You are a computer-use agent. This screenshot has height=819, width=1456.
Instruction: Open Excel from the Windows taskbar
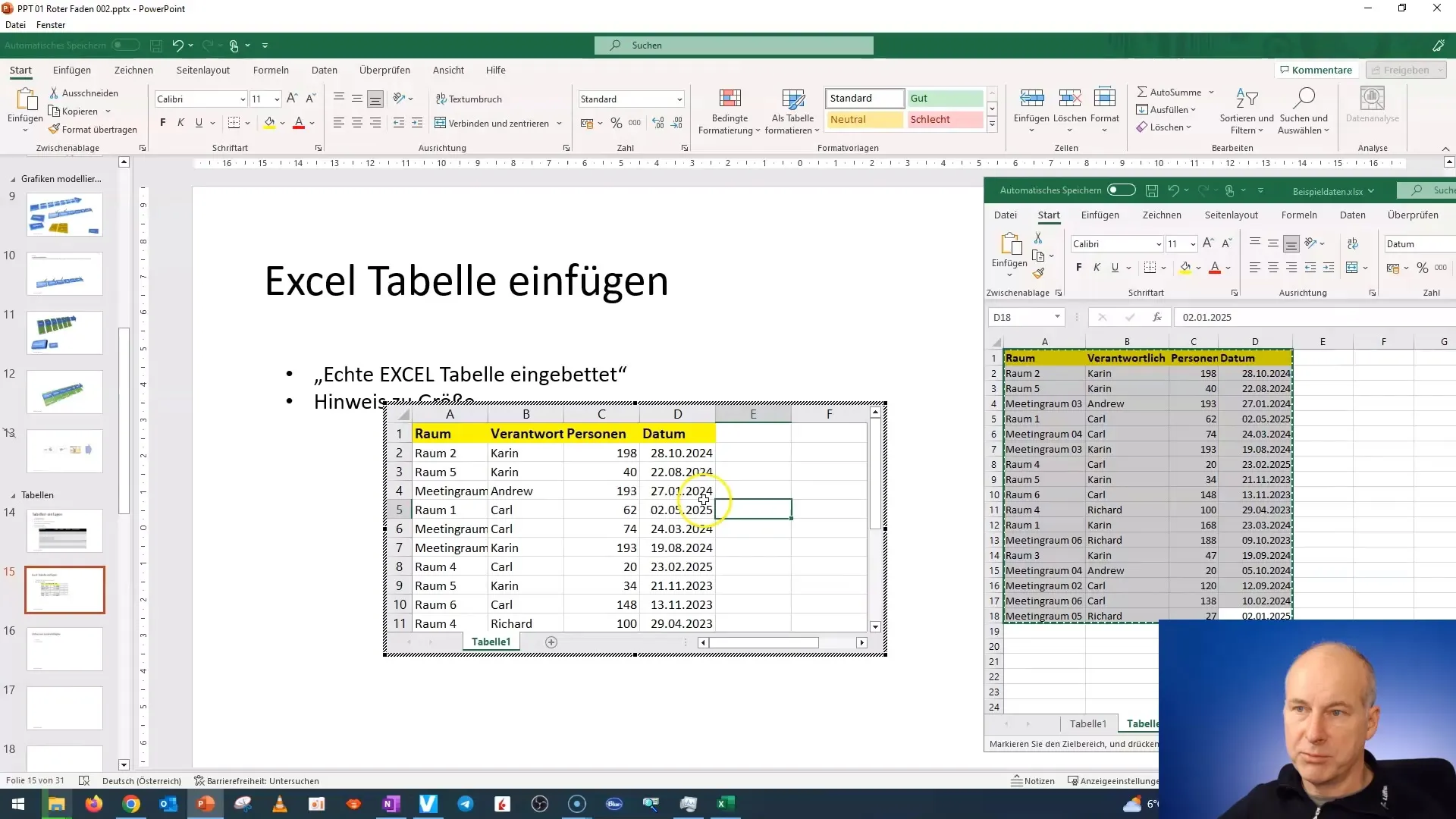726,804
